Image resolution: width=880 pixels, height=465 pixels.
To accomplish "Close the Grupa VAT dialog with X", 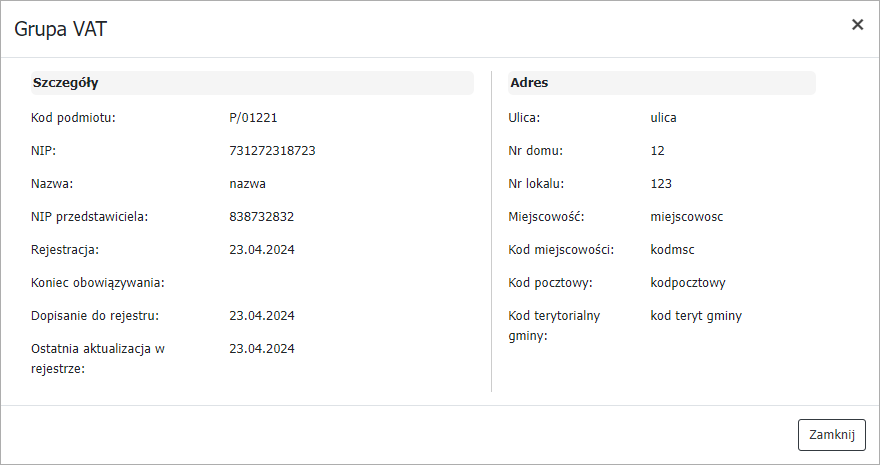I will (x=857, y=25).
